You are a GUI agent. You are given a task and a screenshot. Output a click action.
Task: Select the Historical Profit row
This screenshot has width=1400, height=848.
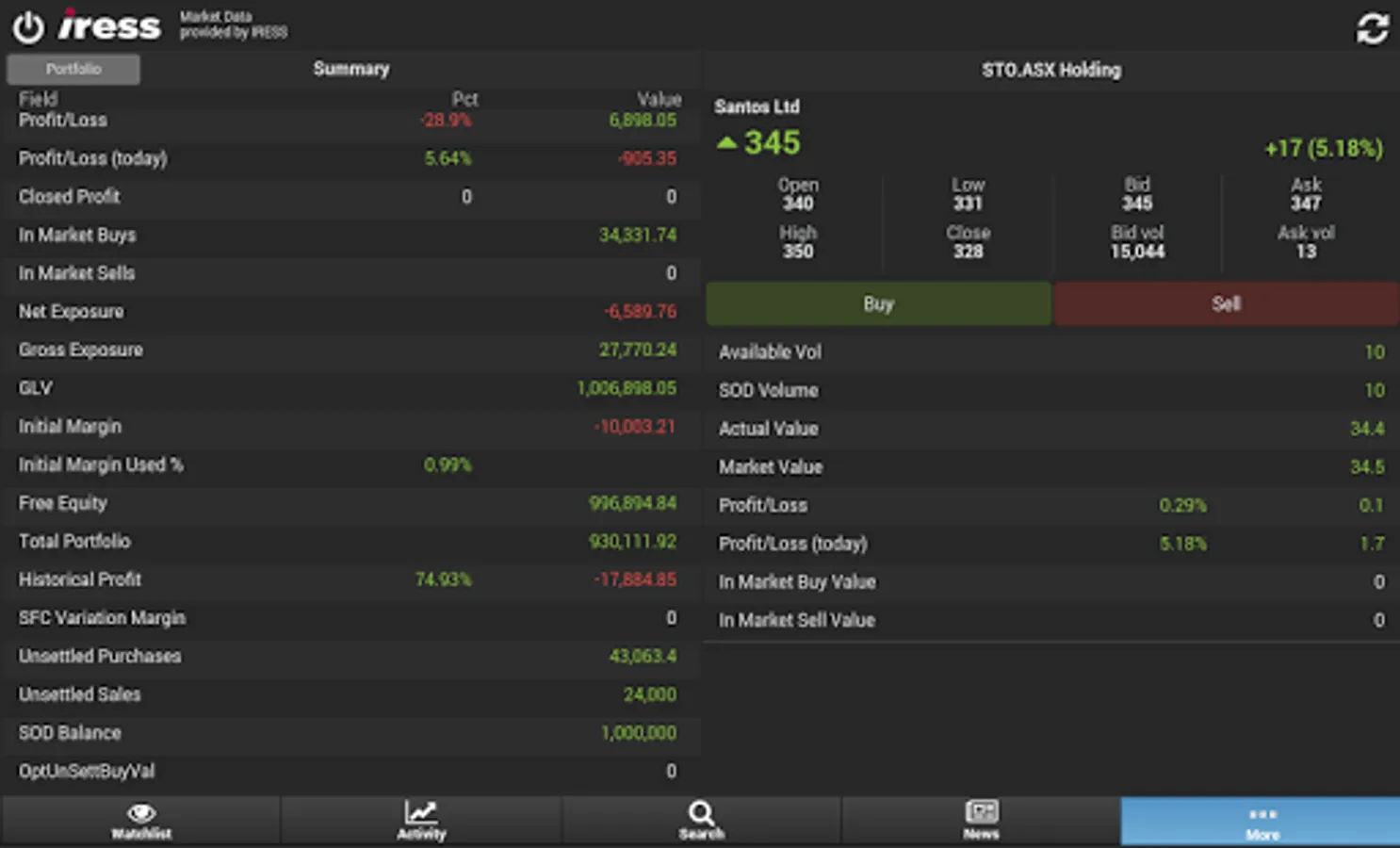(350, 579)
